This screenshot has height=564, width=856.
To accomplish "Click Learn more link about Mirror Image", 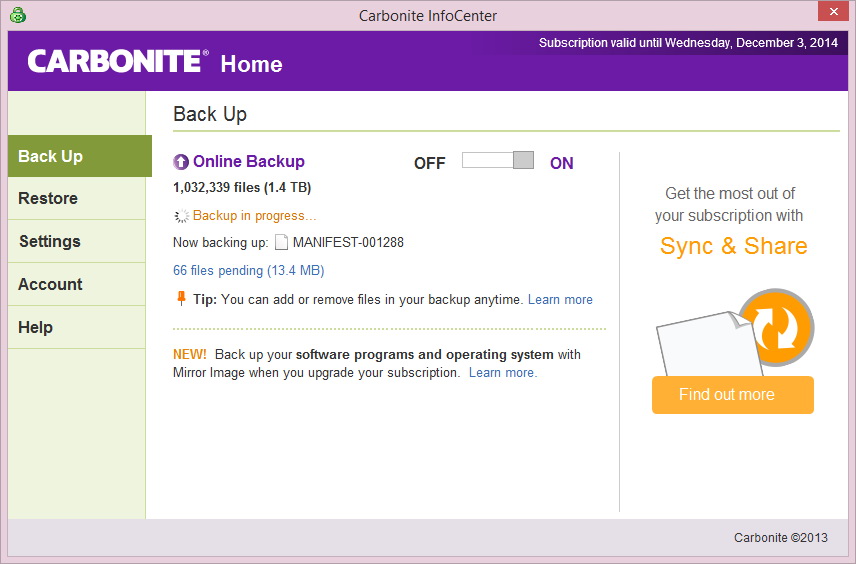I will 503,373.
